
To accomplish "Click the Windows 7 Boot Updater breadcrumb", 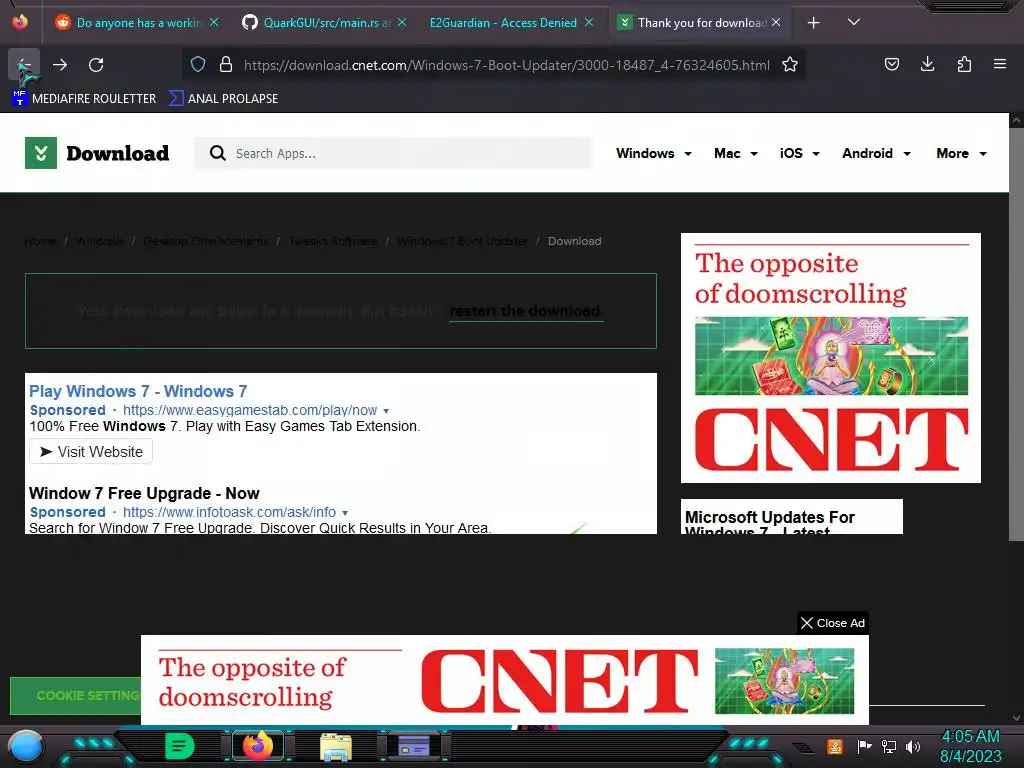I will pyautogui.click(x=462, y=241).
